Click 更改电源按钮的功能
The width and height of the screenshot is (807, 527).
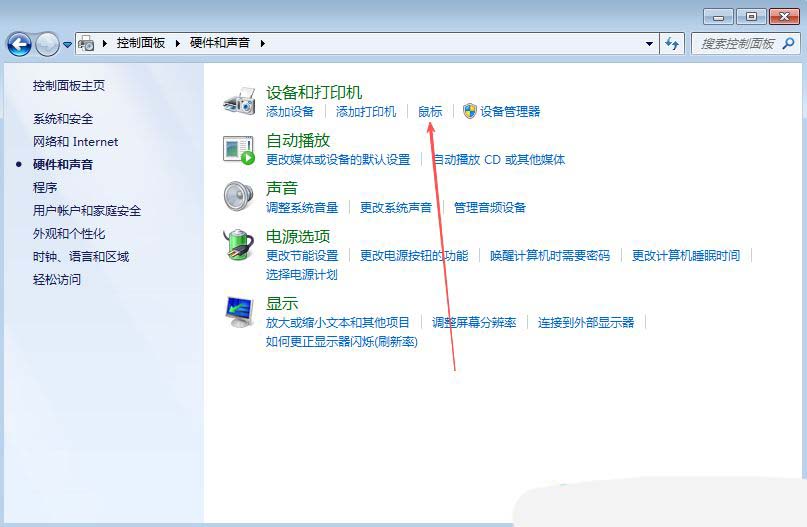[414, 255]
